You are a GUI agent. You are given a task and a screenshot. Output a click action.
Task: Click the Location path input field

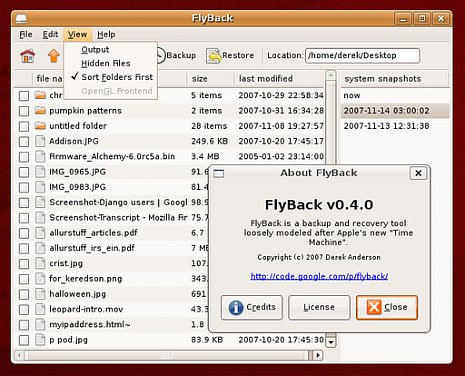(x=362, y=56)
